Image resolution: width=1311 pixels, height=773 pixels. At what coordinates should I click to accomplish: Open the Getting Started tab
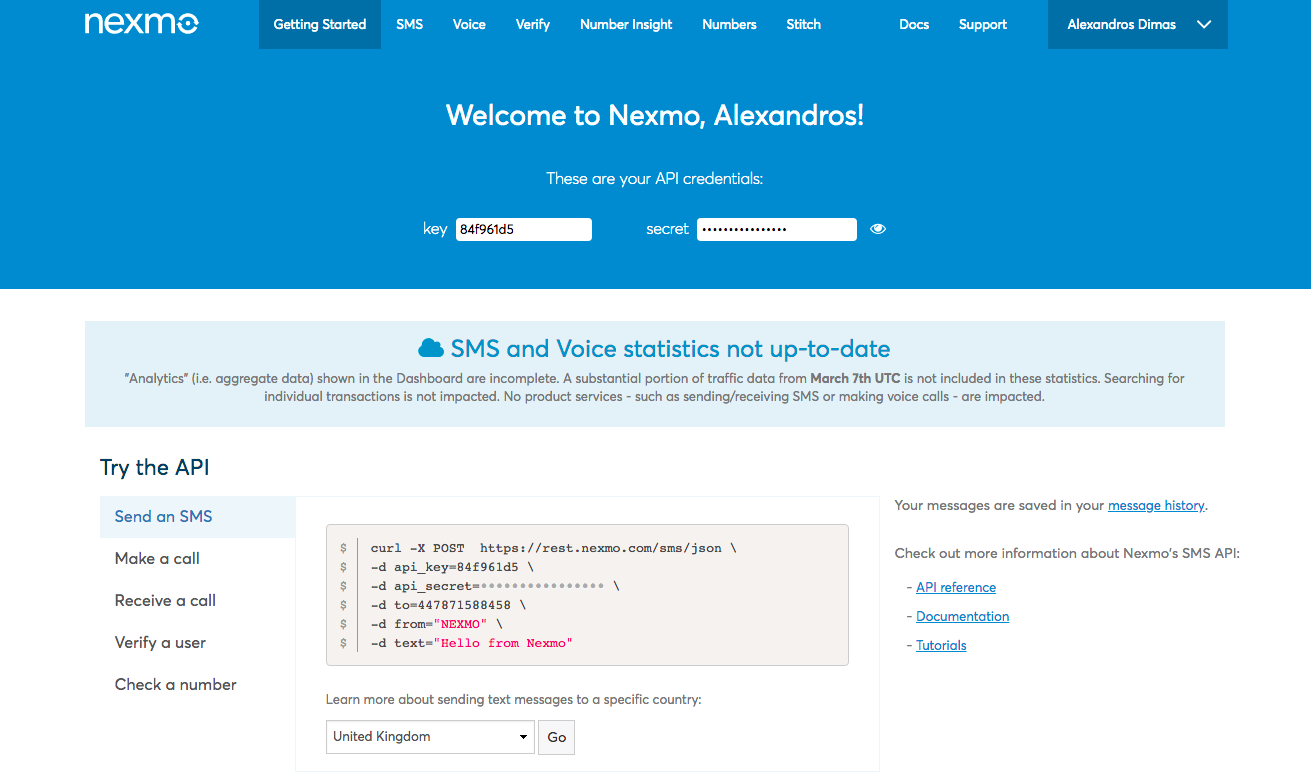(319, 24)
